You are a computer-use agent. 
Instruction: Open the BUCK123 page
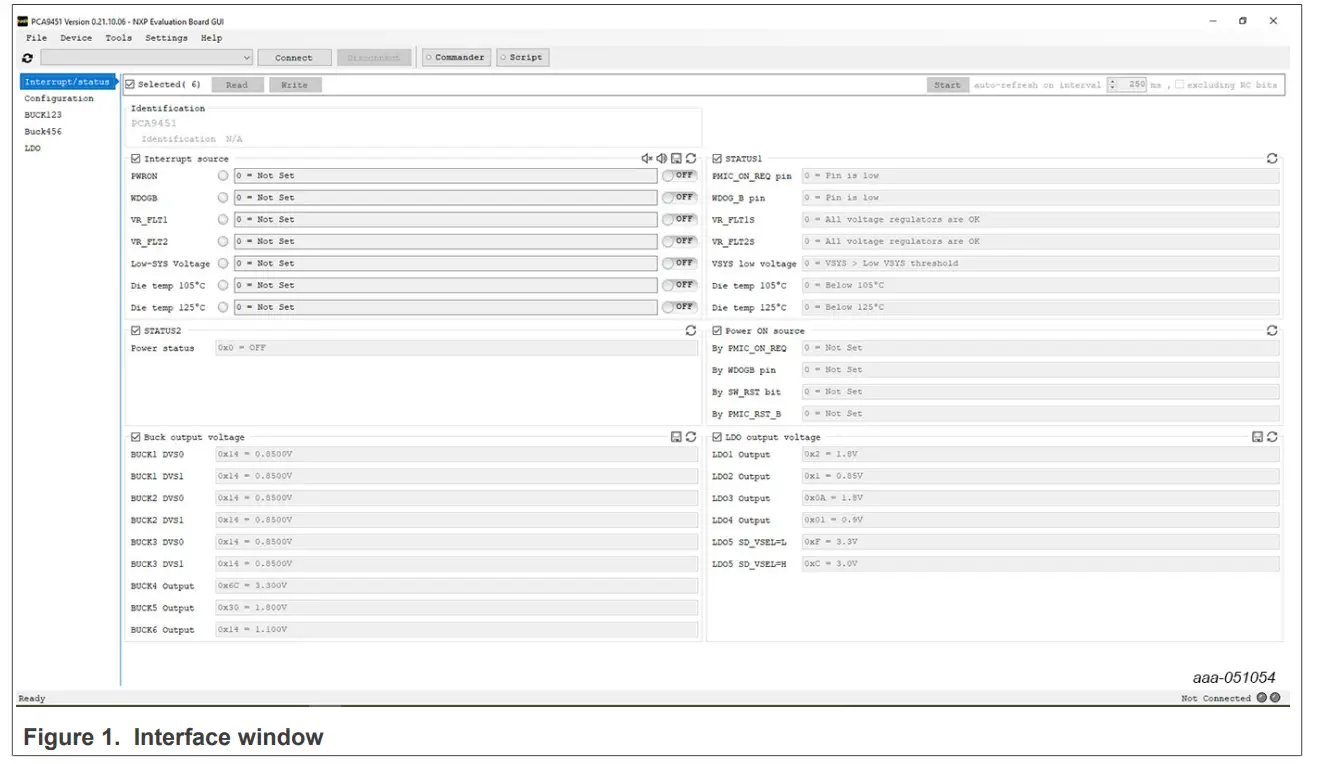(43, 115)
